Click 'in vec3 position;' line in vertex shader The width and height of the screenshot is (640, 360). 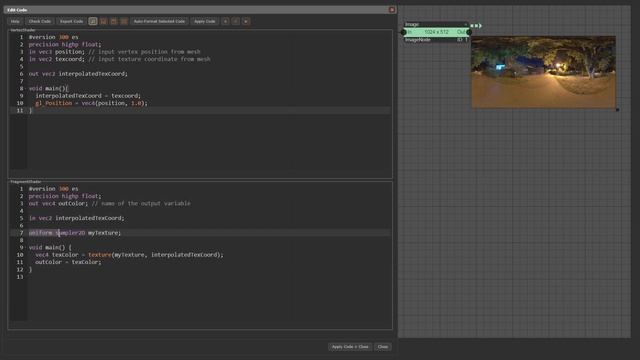pos(114,52)
